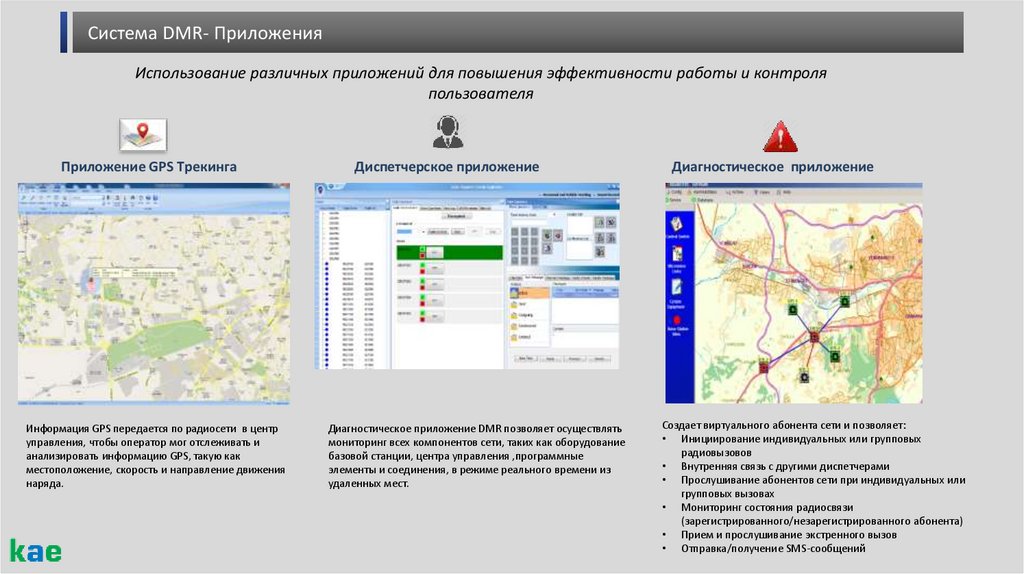The height and width of the screenshot is (574, 1024).
Task: Click heading 'Диспетчерское приложение'
Action: [447, 167]
